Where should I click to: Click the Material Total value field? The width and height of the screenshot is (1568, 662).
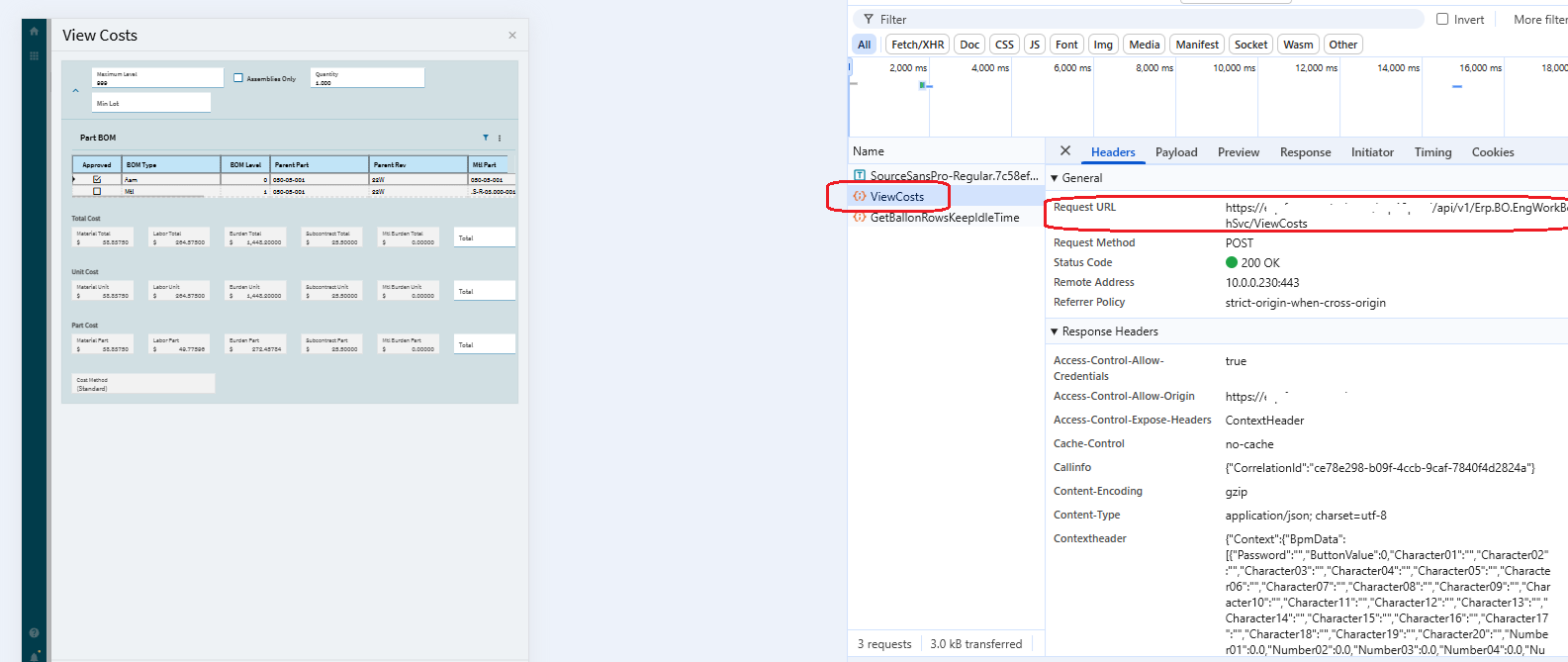103,237
